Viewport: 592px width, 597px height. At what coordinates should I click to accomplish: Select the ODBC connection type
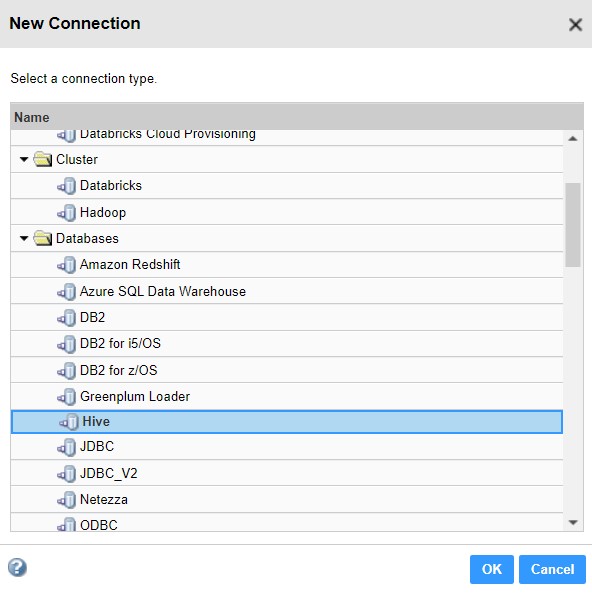coord(99,525)
